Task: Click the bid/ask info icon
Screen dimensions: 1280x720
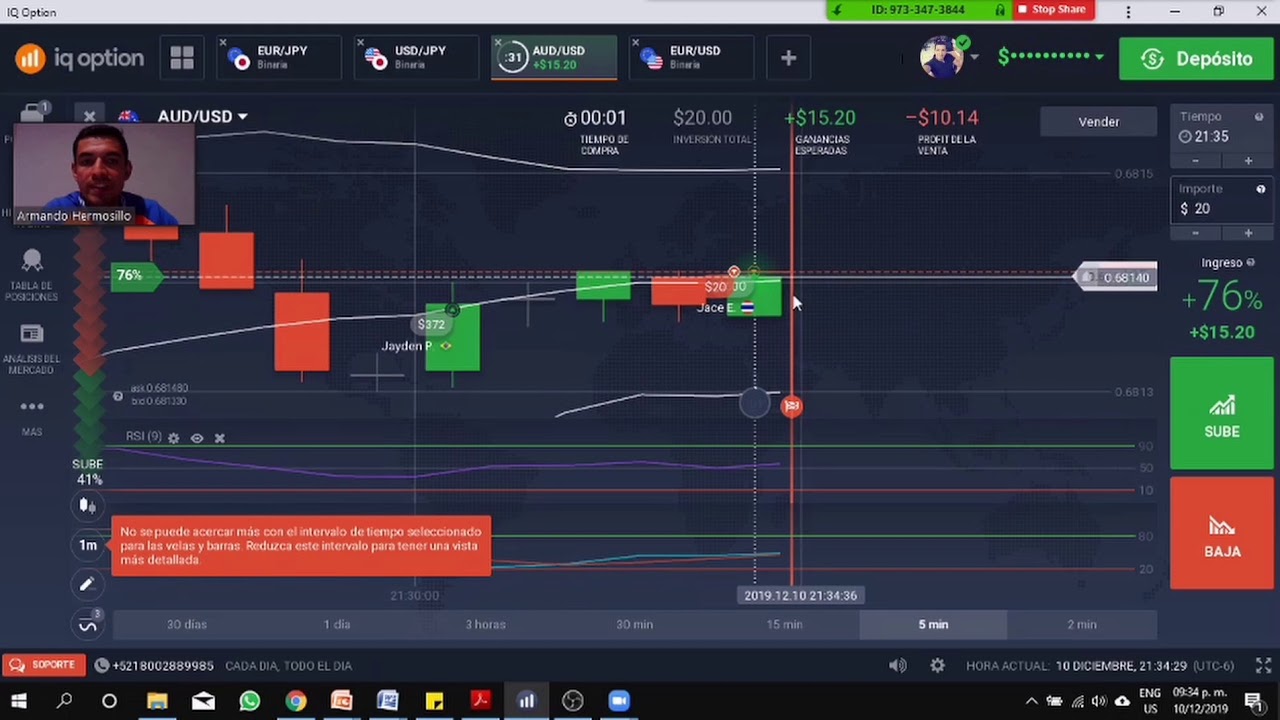Action: (117, 396)
